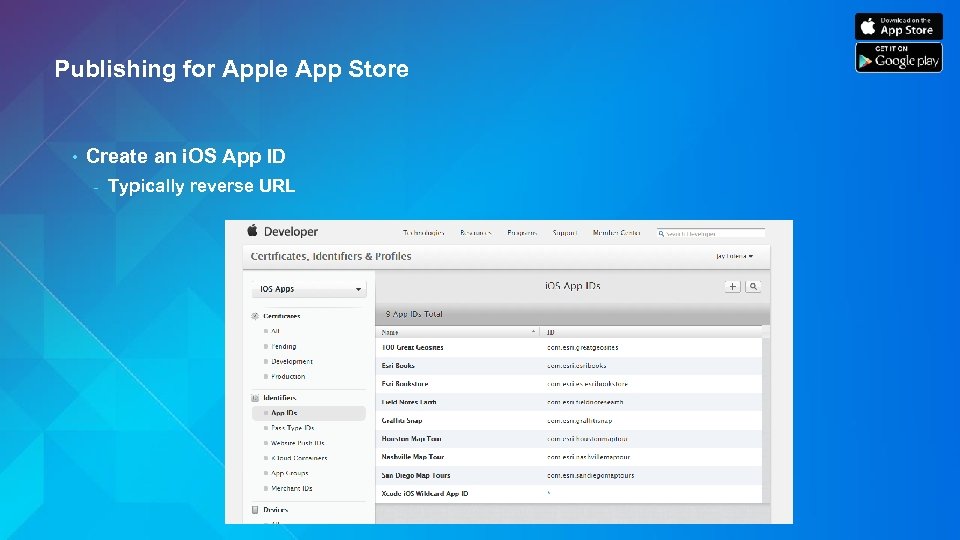
Task: Open the Xcode iOS Wildcard App ID row
Action: (x=569, y=493)
